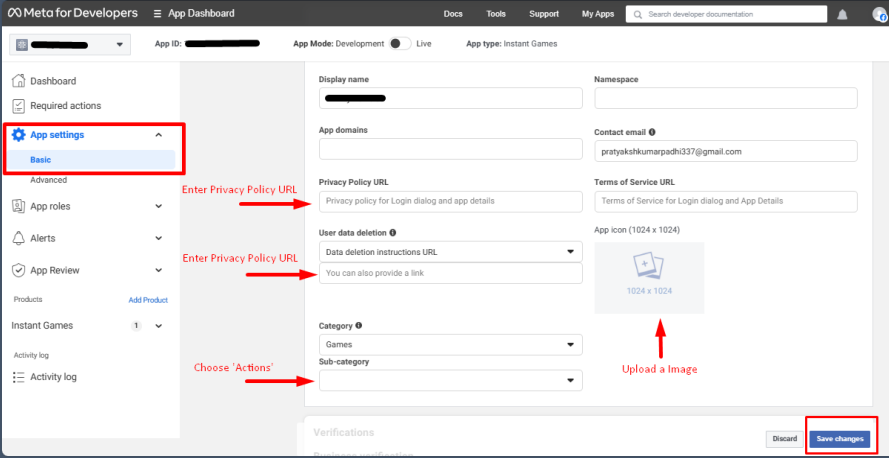Click the App roles badge icon

tap(19, 206)
